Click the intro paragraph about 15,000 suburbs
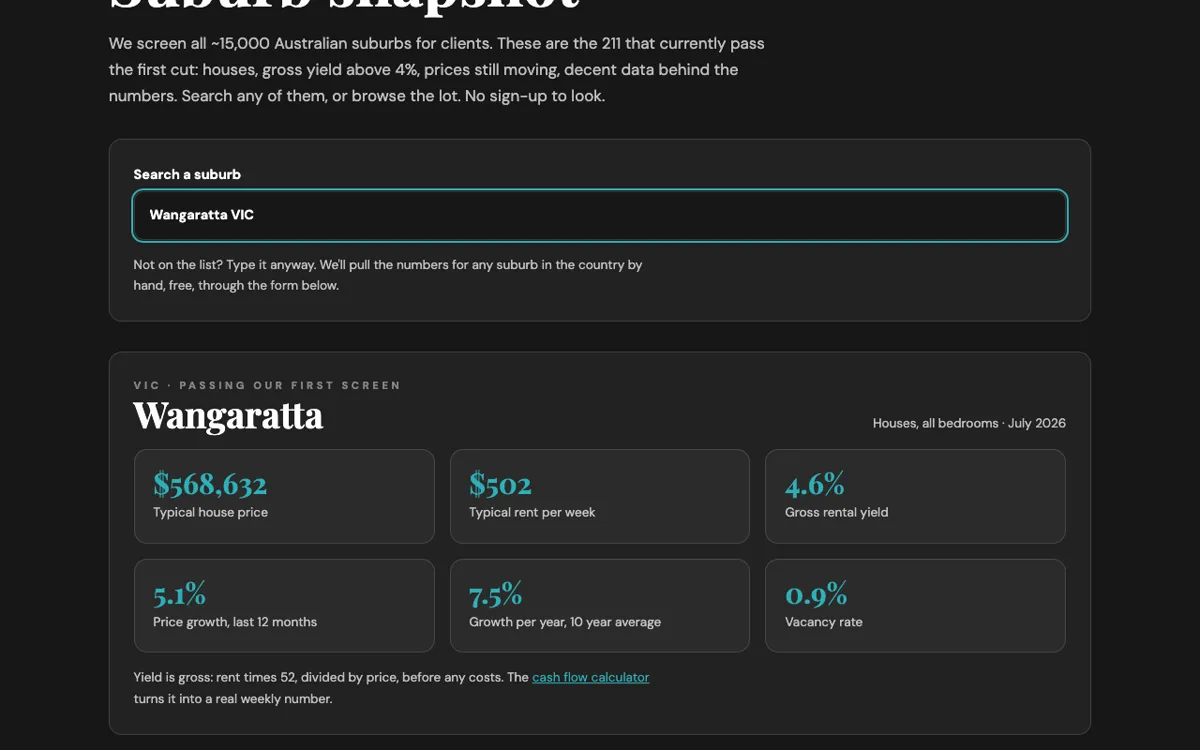 [437, 70]
